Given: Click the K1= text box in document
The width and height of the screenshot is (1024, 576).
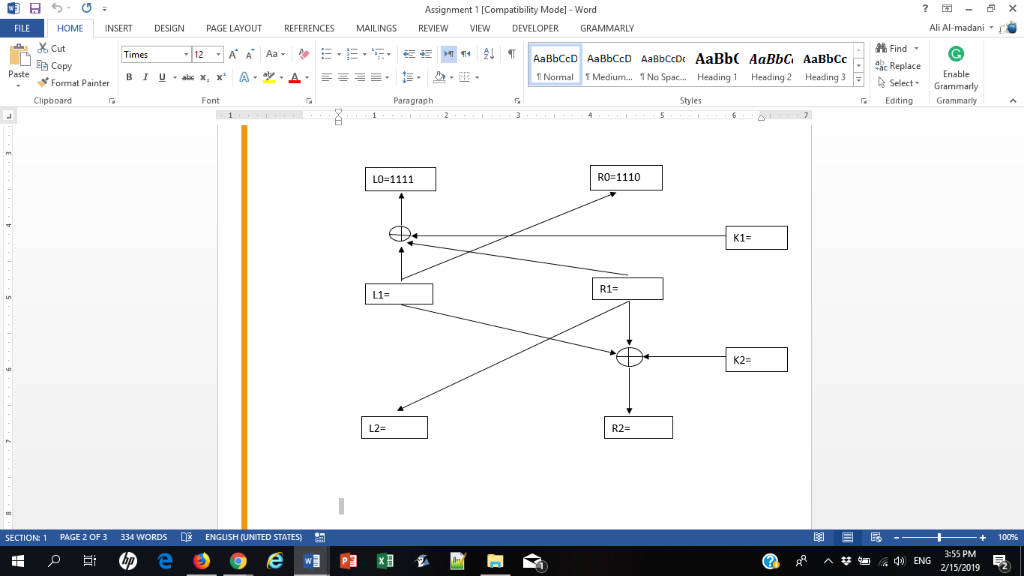Looking at the screenshot, I should click(x=756, y=237).
